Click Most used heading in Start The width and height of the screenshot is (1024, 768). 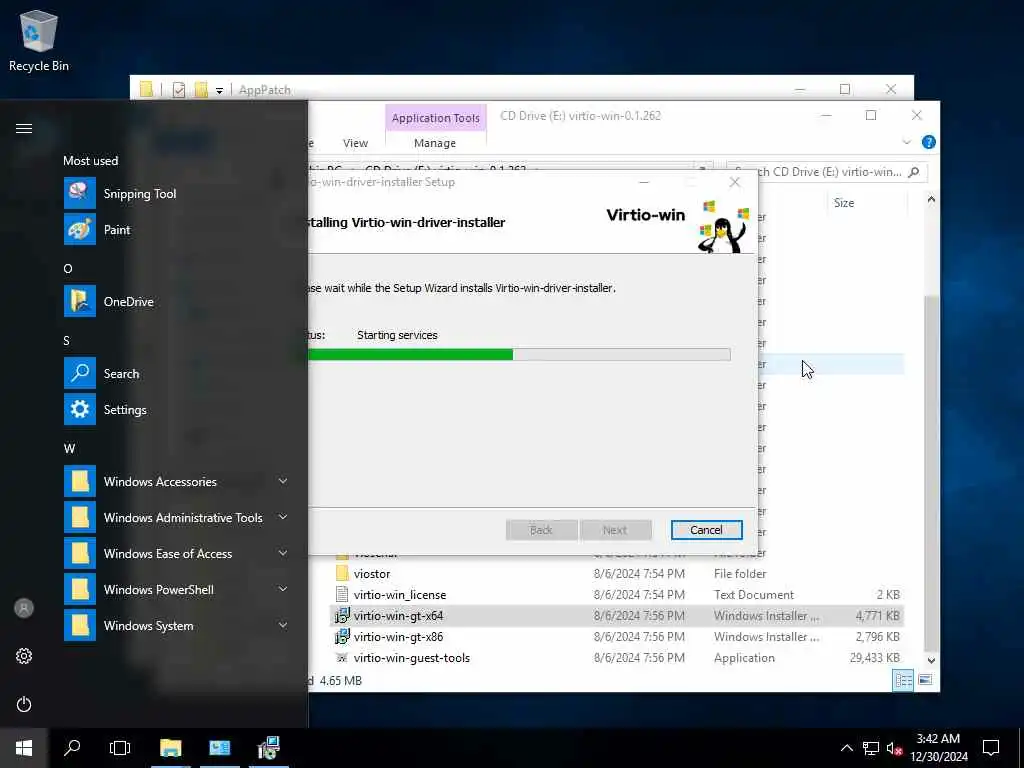point(91,161)
